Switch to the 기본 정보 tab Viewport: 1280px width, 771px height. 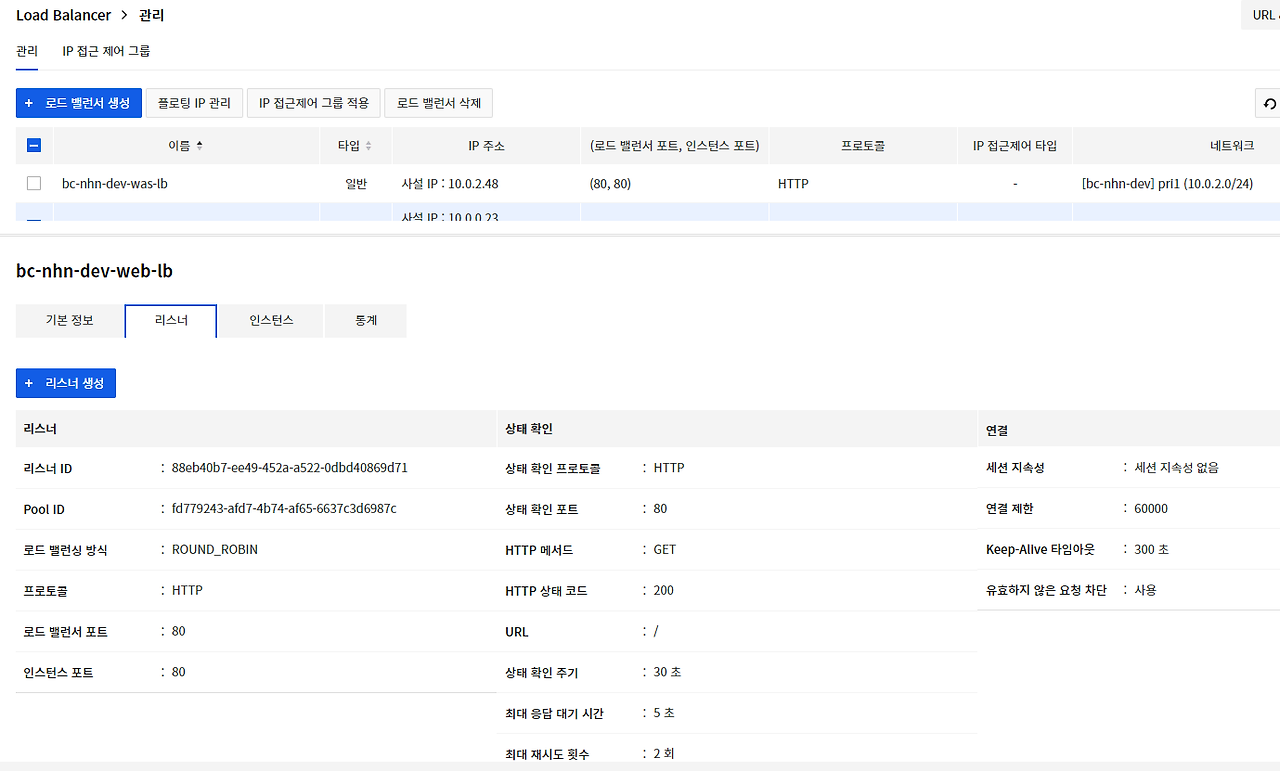coord(68,321)
